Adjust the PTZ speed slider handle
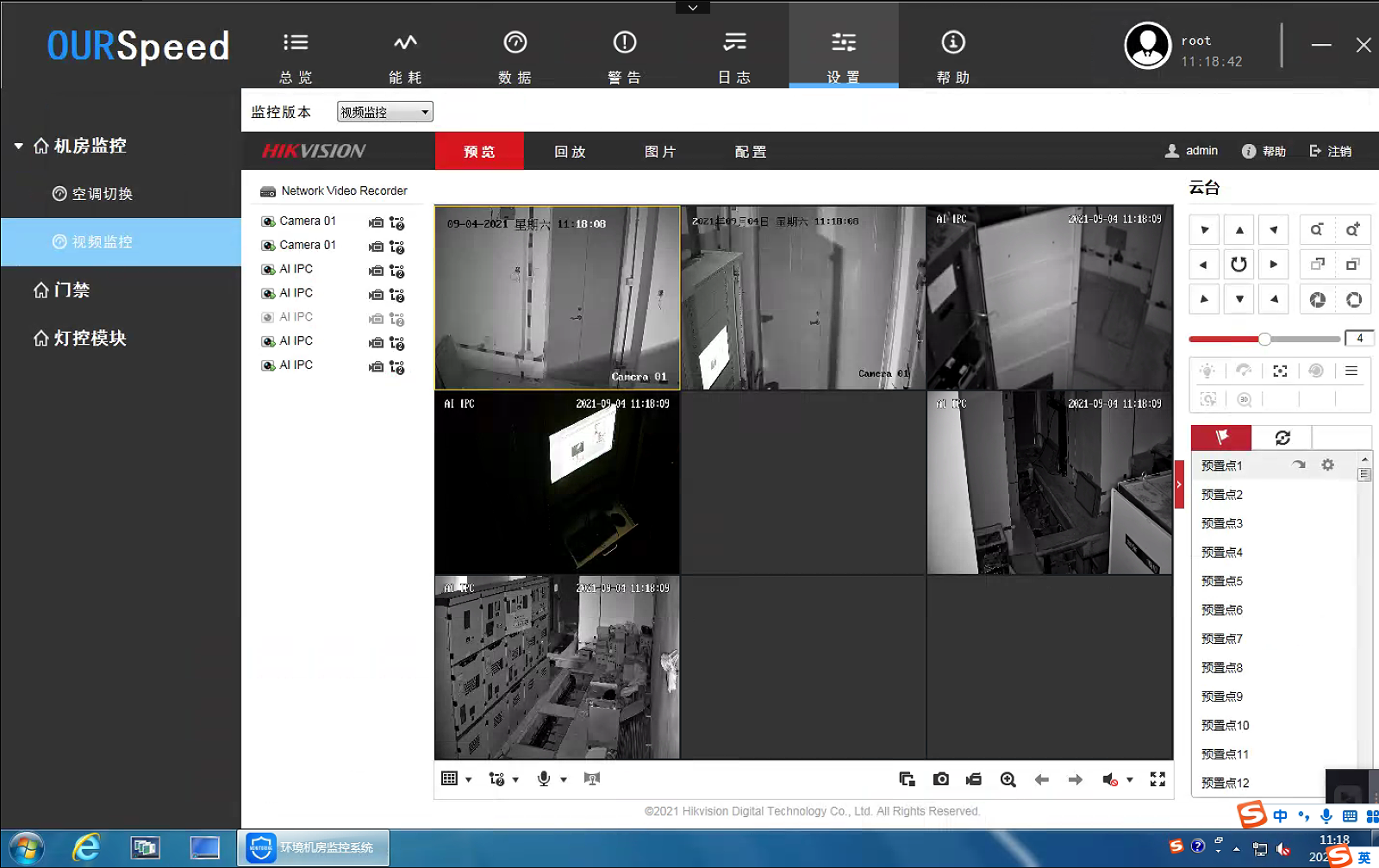1379x868 pixels. pyautogui.click(x=1264, y=339)
